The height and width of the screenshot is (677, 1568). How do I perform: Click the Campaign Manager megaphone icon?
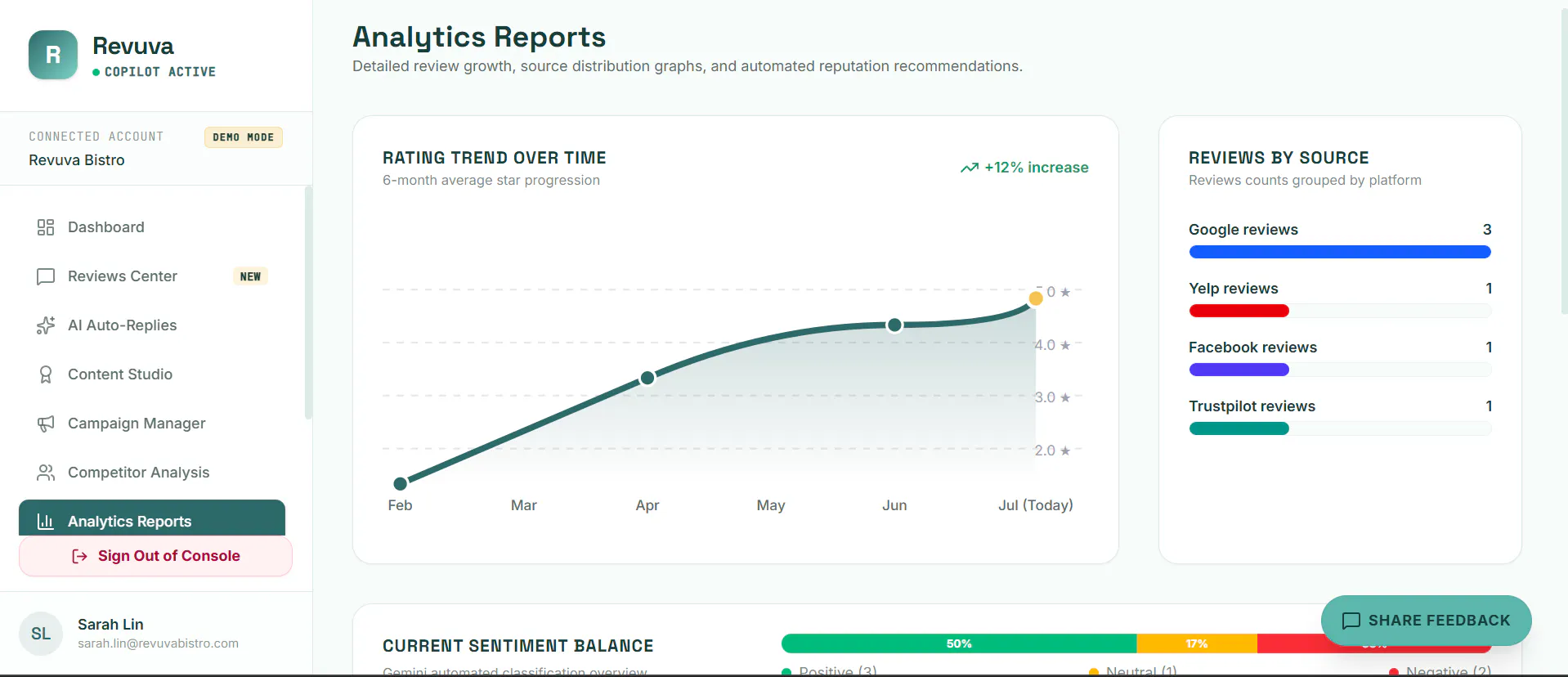click(46, 424)
